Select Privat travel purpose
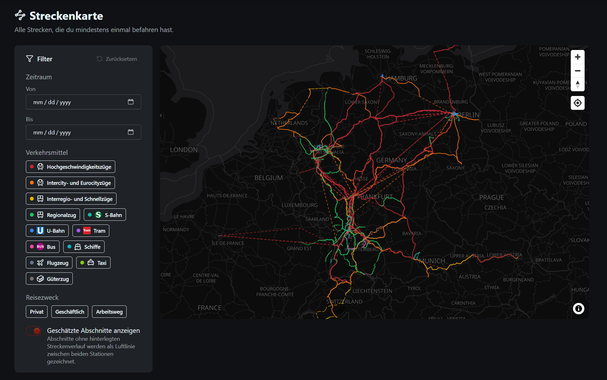Screen dimensions: 607x380 point(36,312)
